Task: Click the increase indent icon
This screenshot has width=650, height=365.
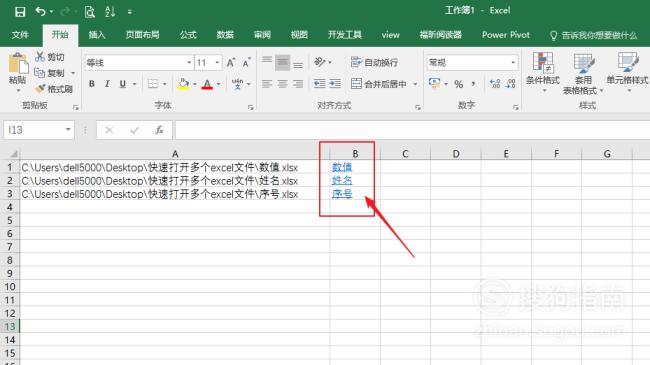Action: pos(335,84)
